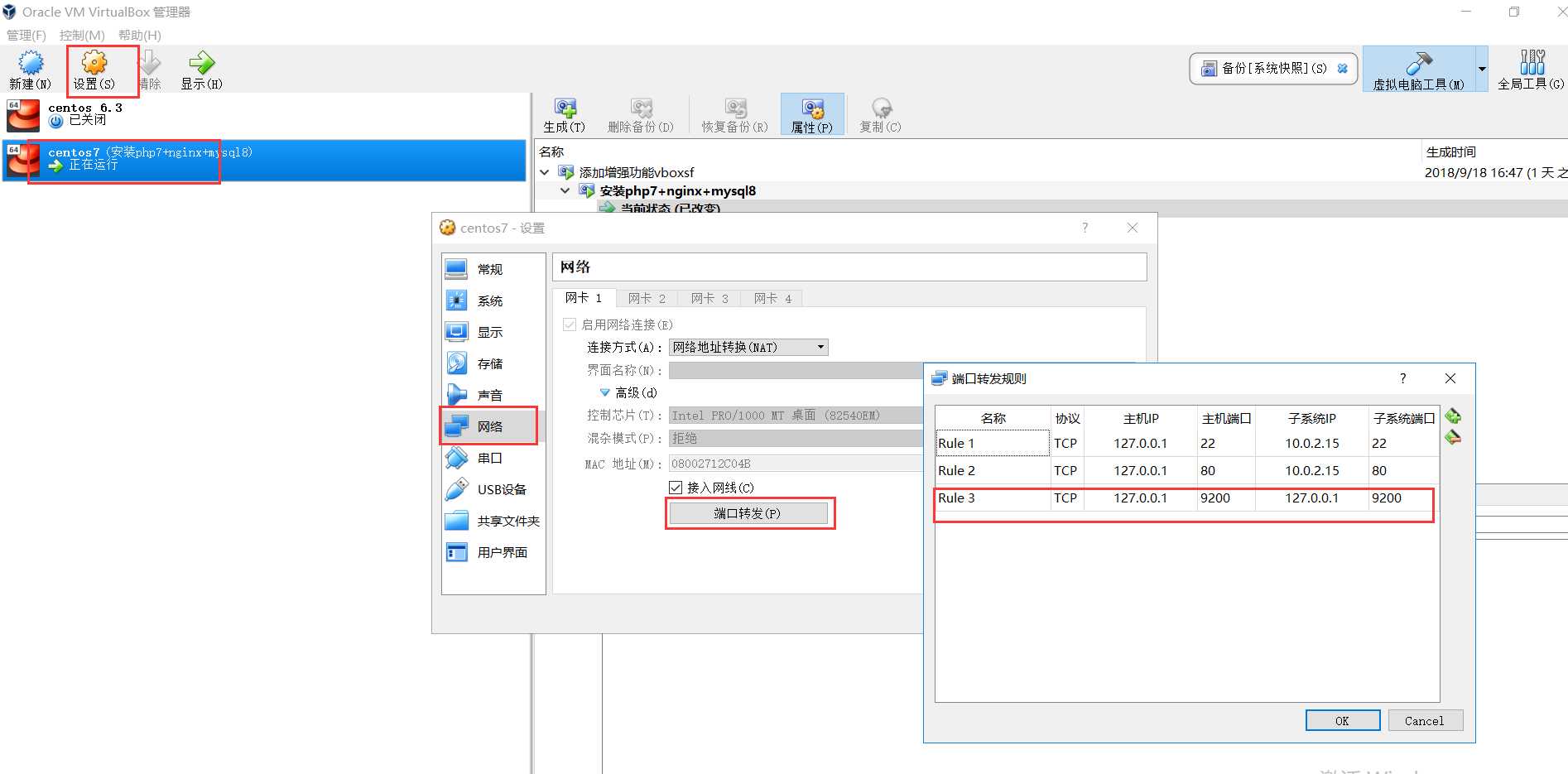Viewport: 1568px width, 774px height.
Task: Click the MAC address input field
Action: [x=796, y=464]
